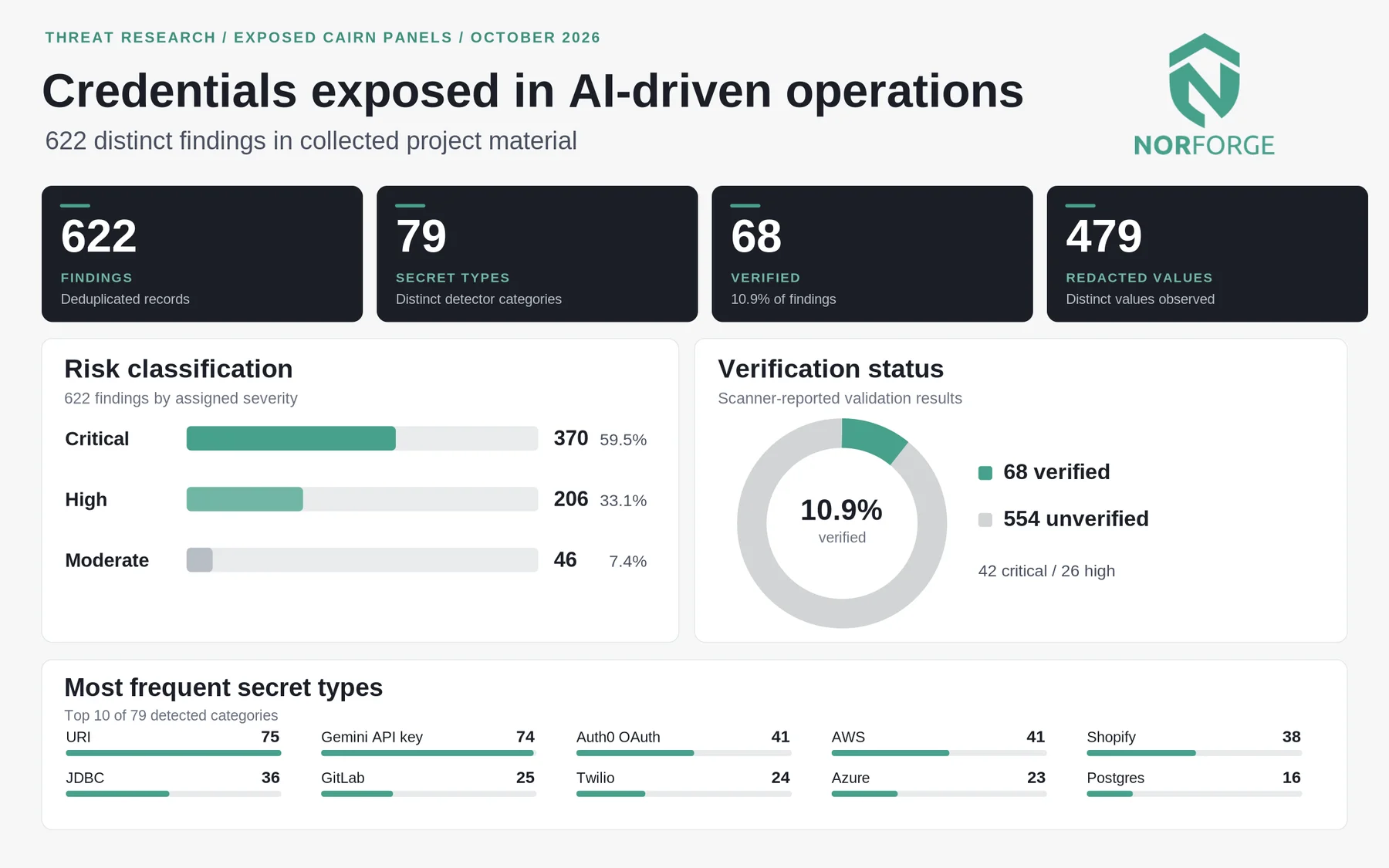The width and height of the screenshot is (1389, 868).
Task: Click the grey swatch beside "554 unverified"
Action: [985, 520]
